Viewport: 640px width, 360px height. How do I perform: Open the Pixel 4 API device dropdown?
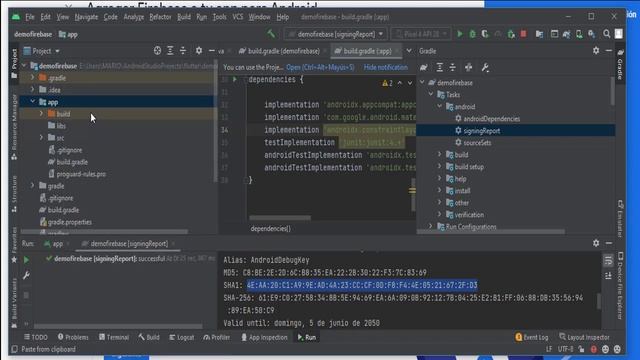point(421,34)
